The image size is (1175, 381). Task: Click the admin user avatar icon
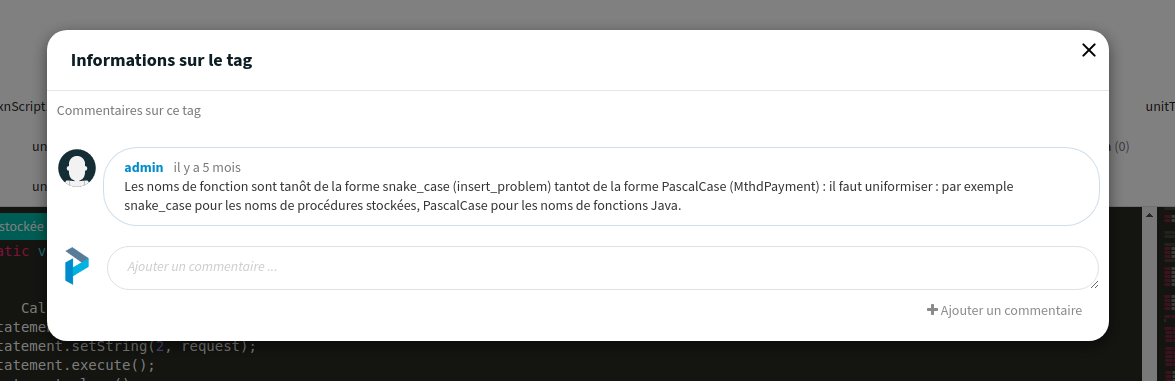click(x=77, y=168)
